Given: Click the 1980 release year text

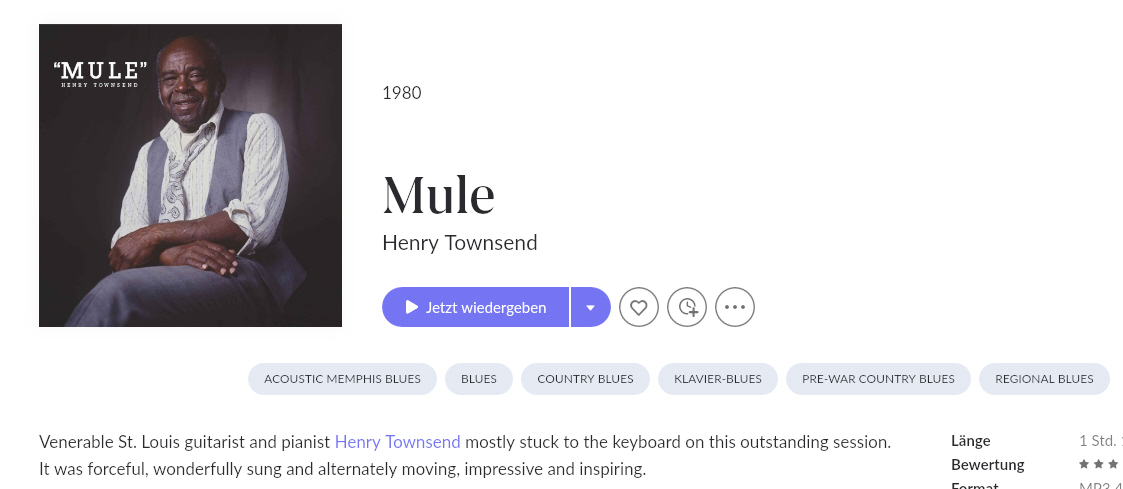Looking at the screenshot, I should 401,93.
